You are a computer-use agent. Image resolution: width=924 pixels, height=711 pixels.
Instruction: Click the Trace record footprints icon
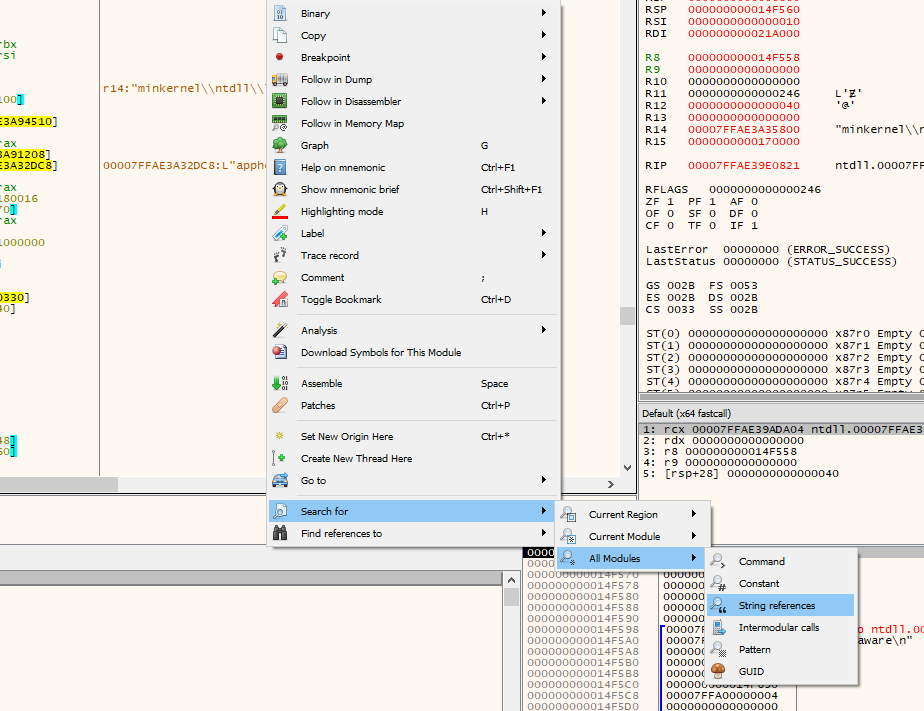280,255
